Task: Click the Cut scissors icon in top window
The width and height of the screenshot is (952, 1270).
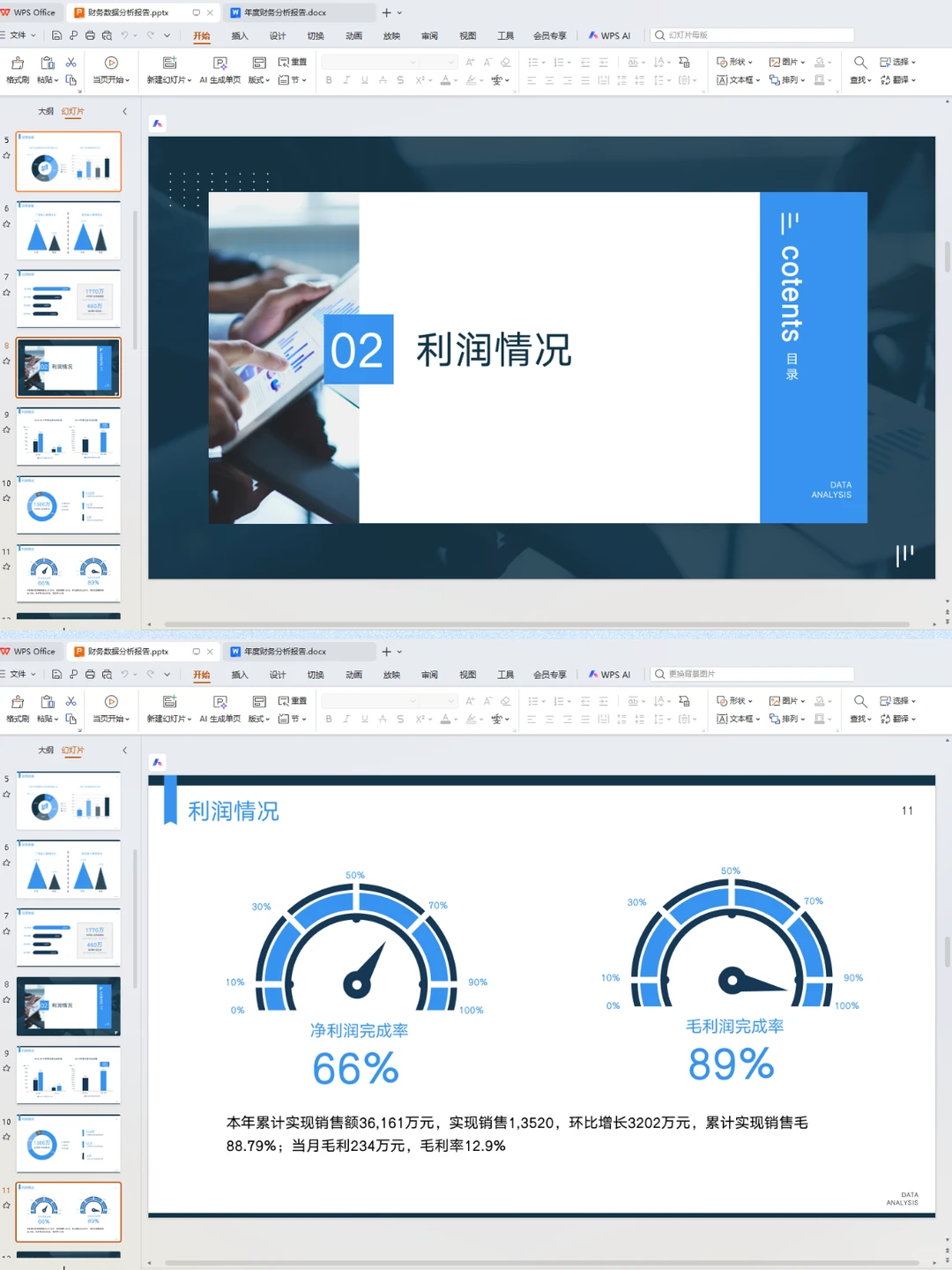Action: [x=71, y=63]
